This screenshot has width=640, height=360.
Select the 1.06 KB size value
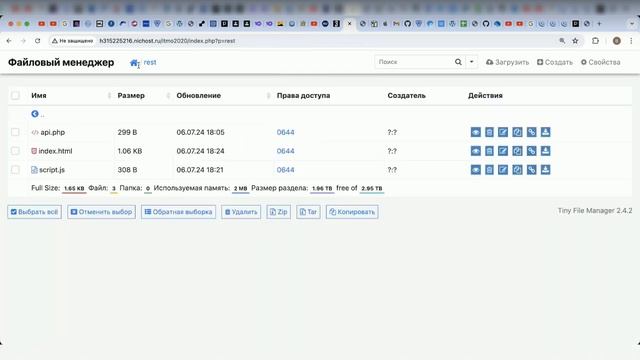coord(130,151)
